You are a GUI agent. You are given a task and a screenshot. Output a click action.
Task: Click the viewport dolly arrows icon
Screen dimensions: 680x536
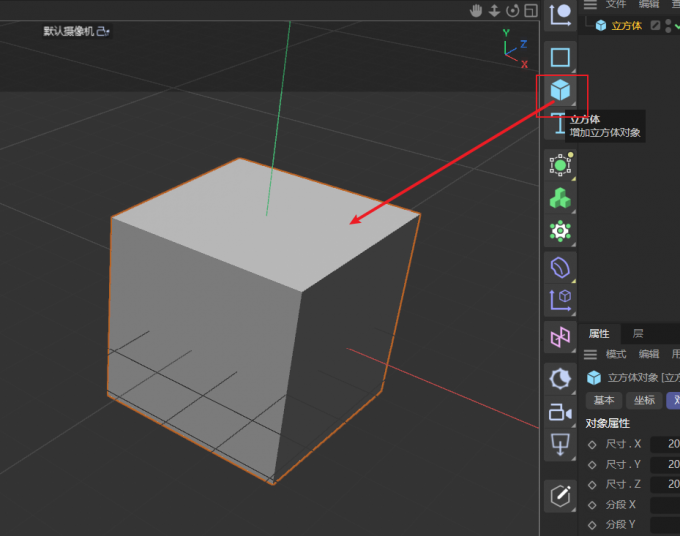(x=494, y=10)
